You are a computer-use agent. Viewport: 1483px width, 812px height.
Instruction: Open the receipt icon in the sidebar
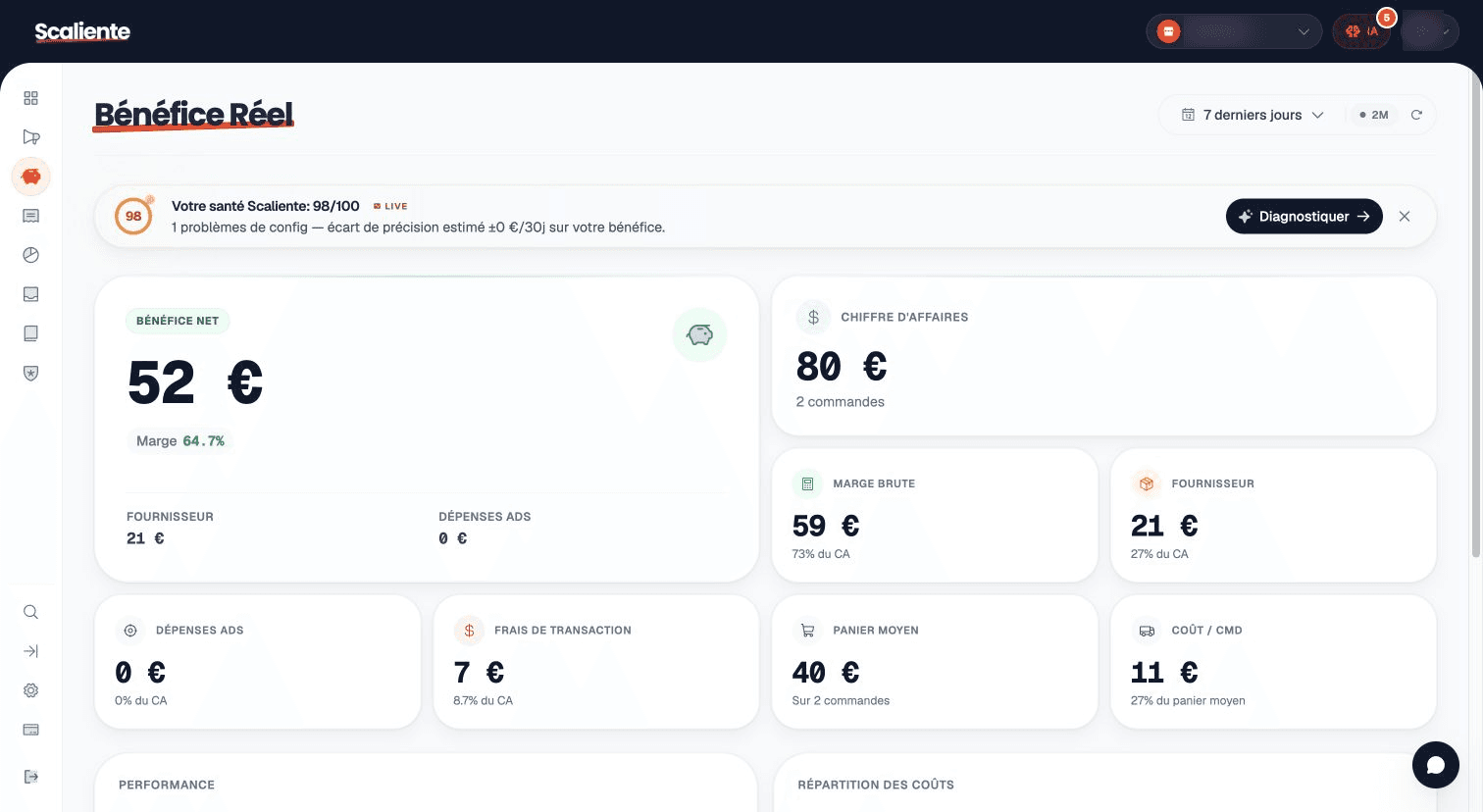[x=31, y=216]
